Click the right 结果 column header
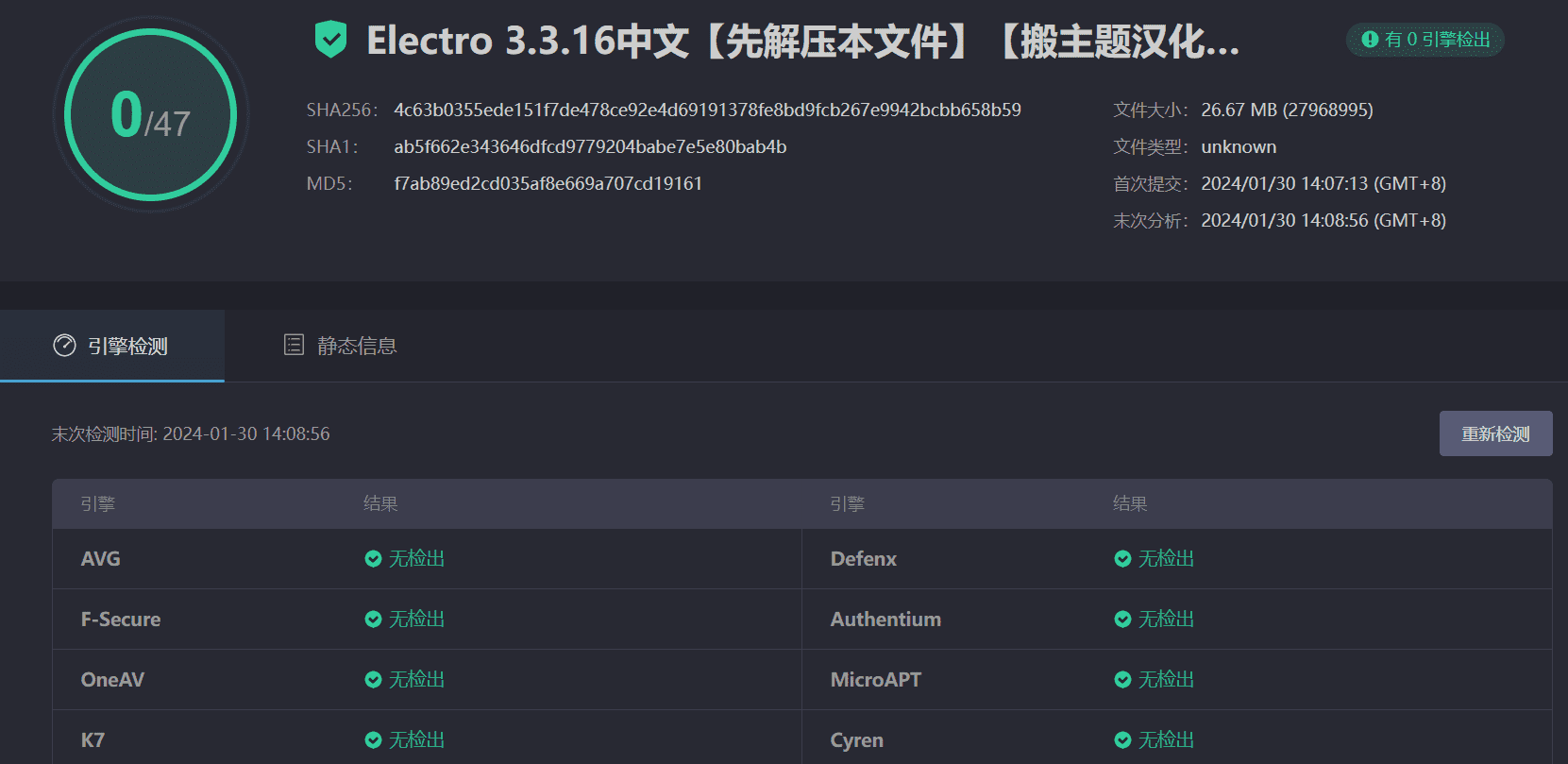Image resolution: width=1568 pixels, height=764 pixels. pos(1130,504)
